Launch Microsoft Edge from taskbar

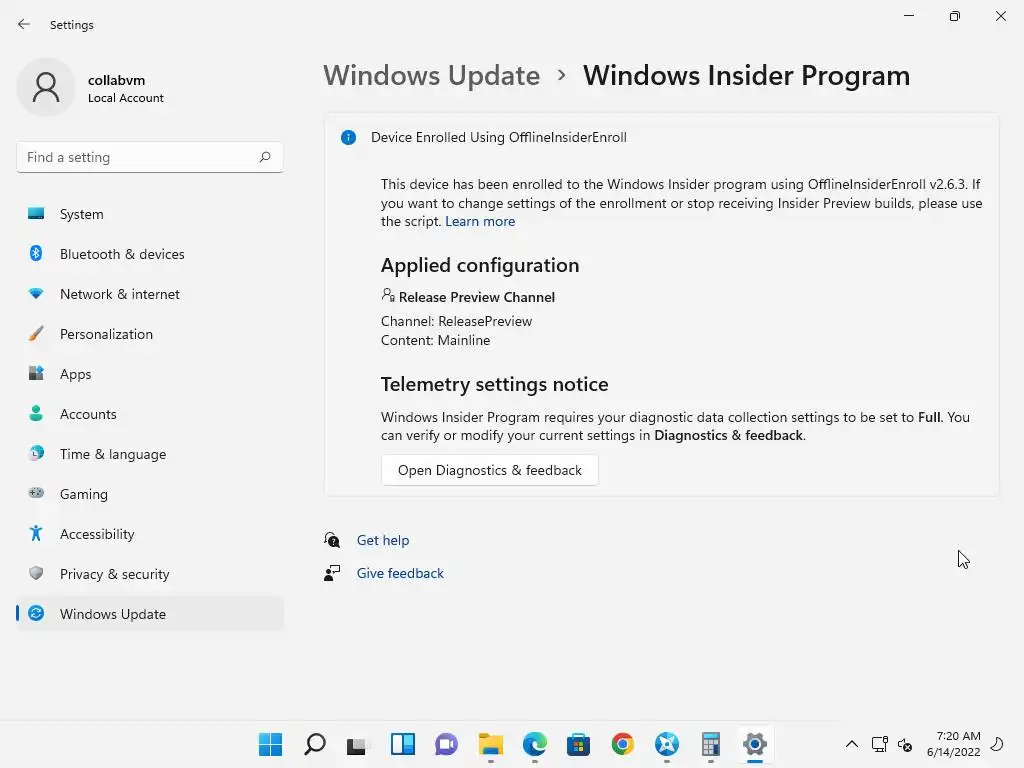coord(534,744)
